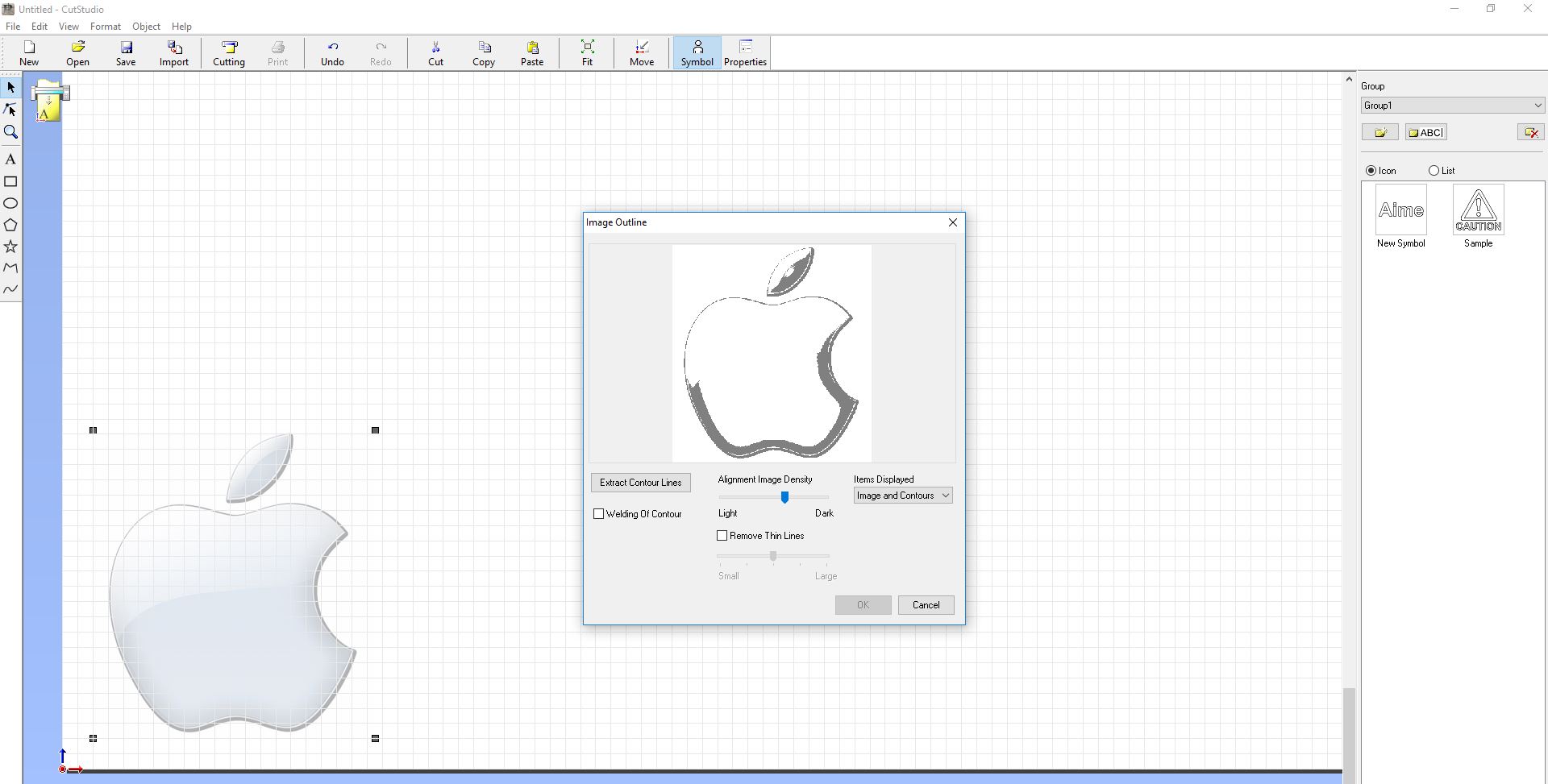
Task: Click the rename group ABC button
Action: (x=1426, y=132)
